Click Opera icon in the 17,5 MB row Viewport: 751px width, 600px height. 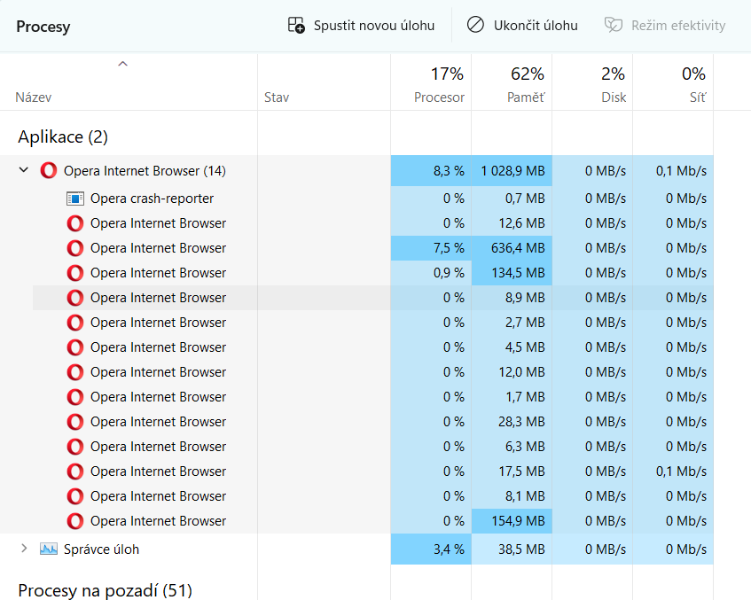(75, 472)
